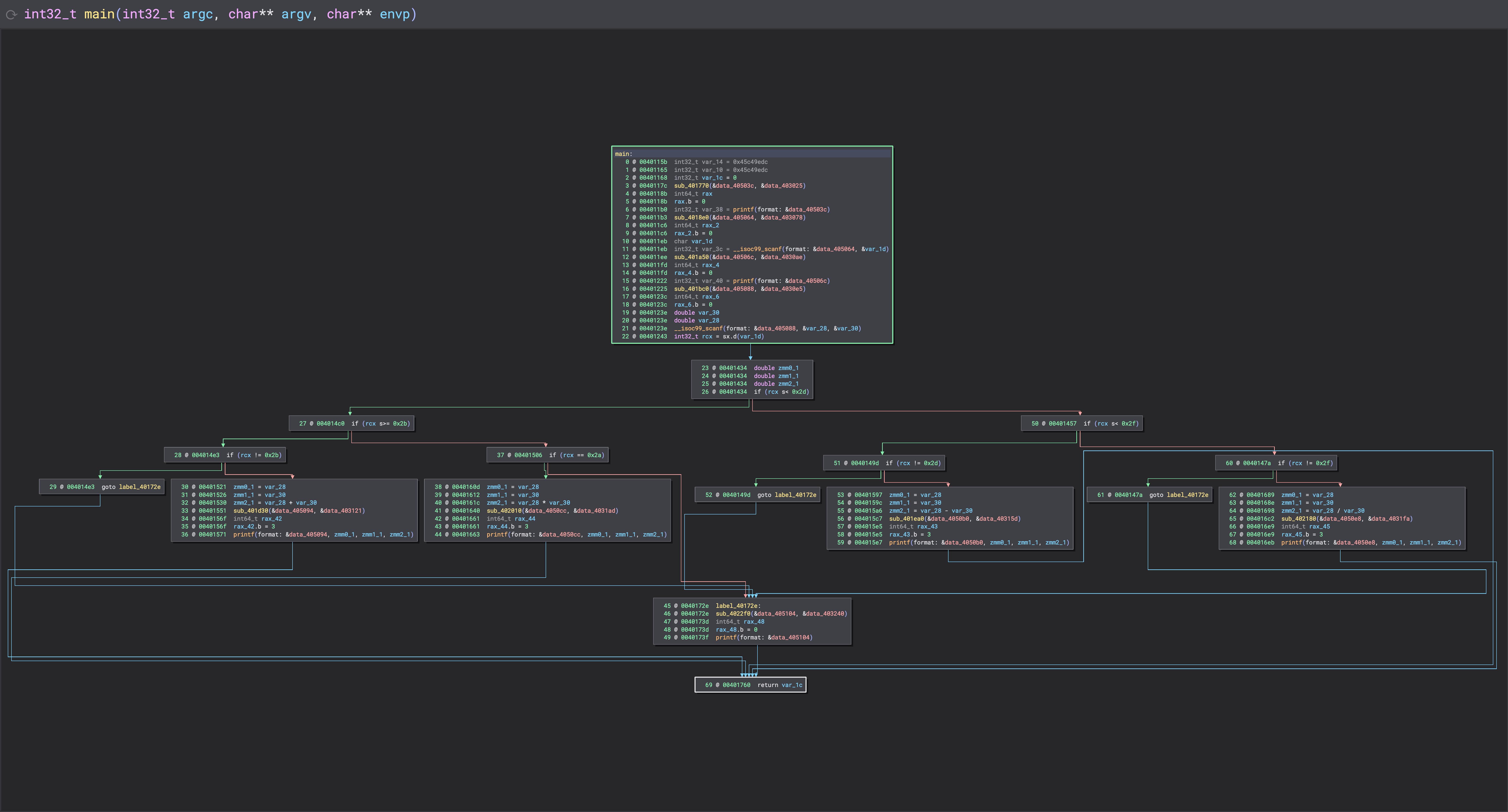Select 'zmm1_1 = var_30' on line 39

click(x=513, y=495)
